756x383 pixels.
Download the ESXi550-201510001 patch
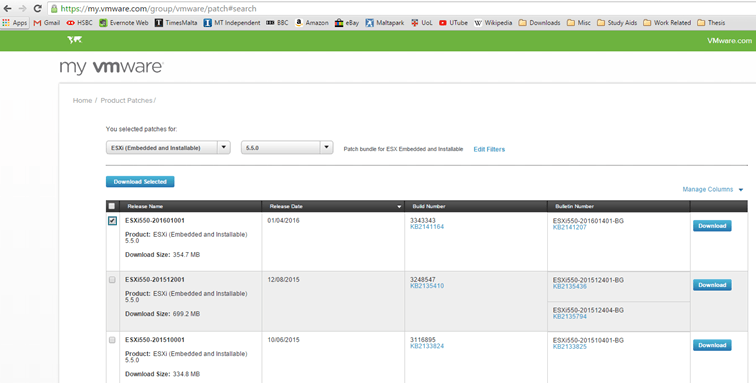(712, 345)
